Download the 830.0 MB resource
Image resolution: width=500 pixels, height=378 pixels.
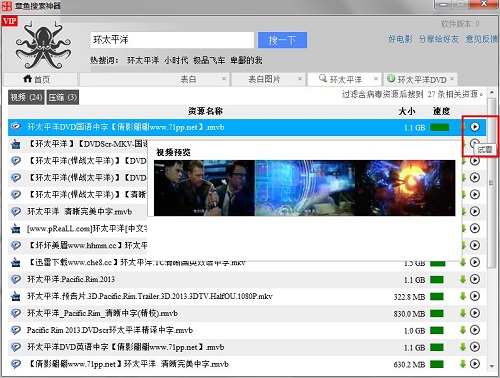pyautogui.click(x=463, y=313)
